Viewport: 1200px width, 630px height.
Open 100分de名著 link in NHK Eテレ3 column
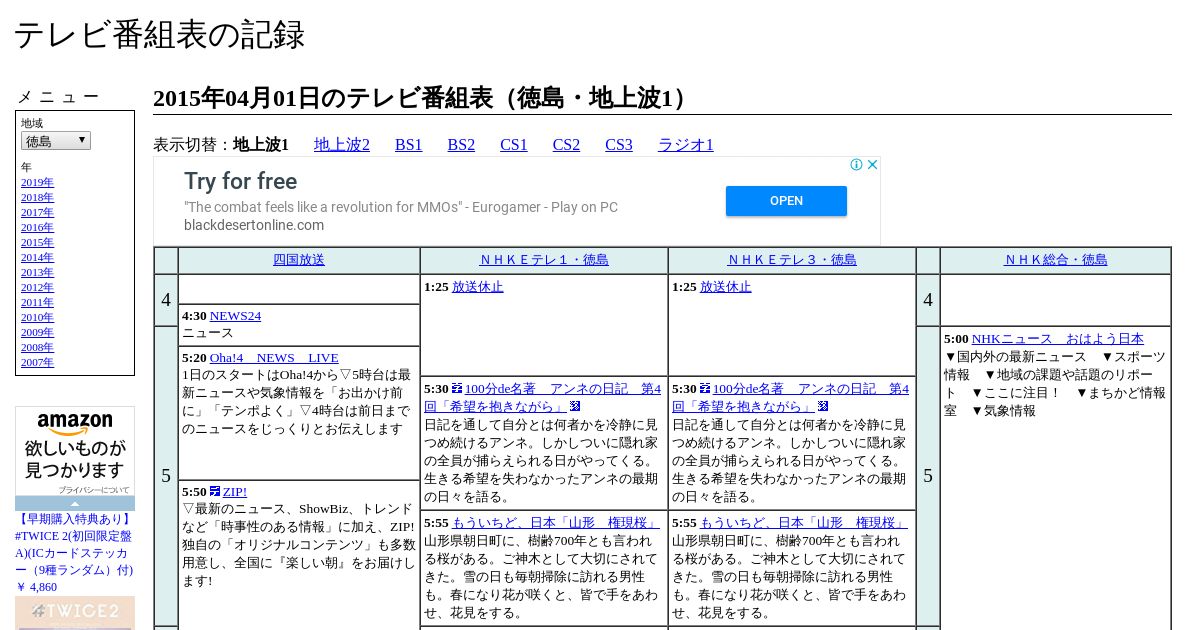[790, 397]
